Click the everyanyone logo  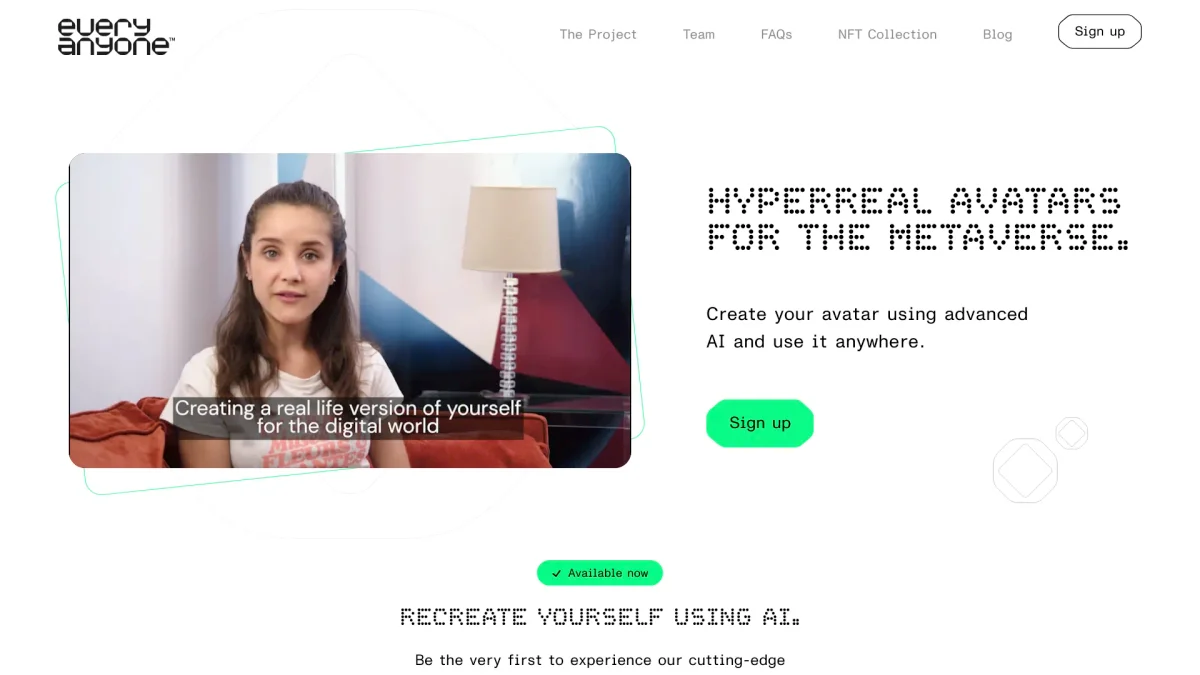pos(116,36)
